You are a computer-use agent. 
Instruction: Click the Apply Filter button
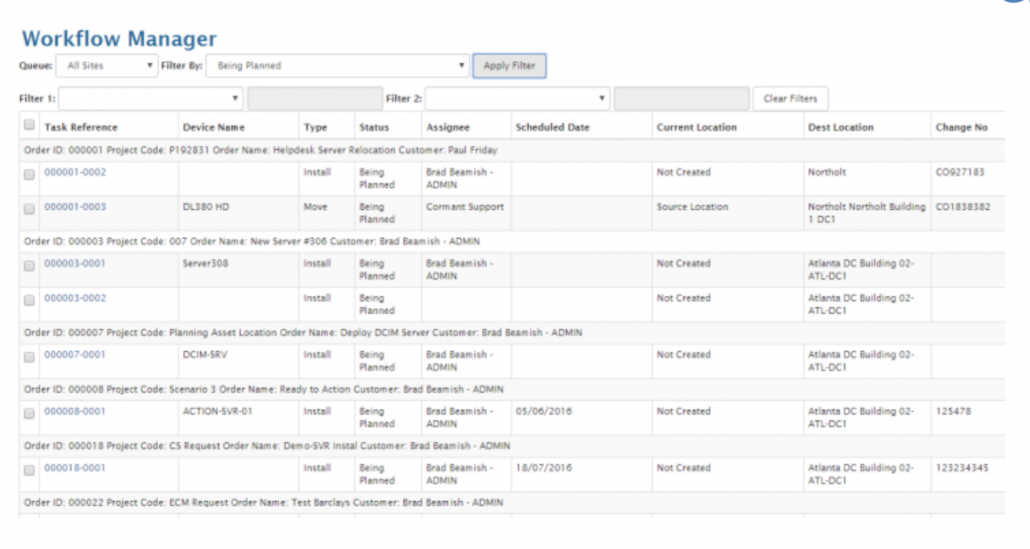click(x=509, y=66)
